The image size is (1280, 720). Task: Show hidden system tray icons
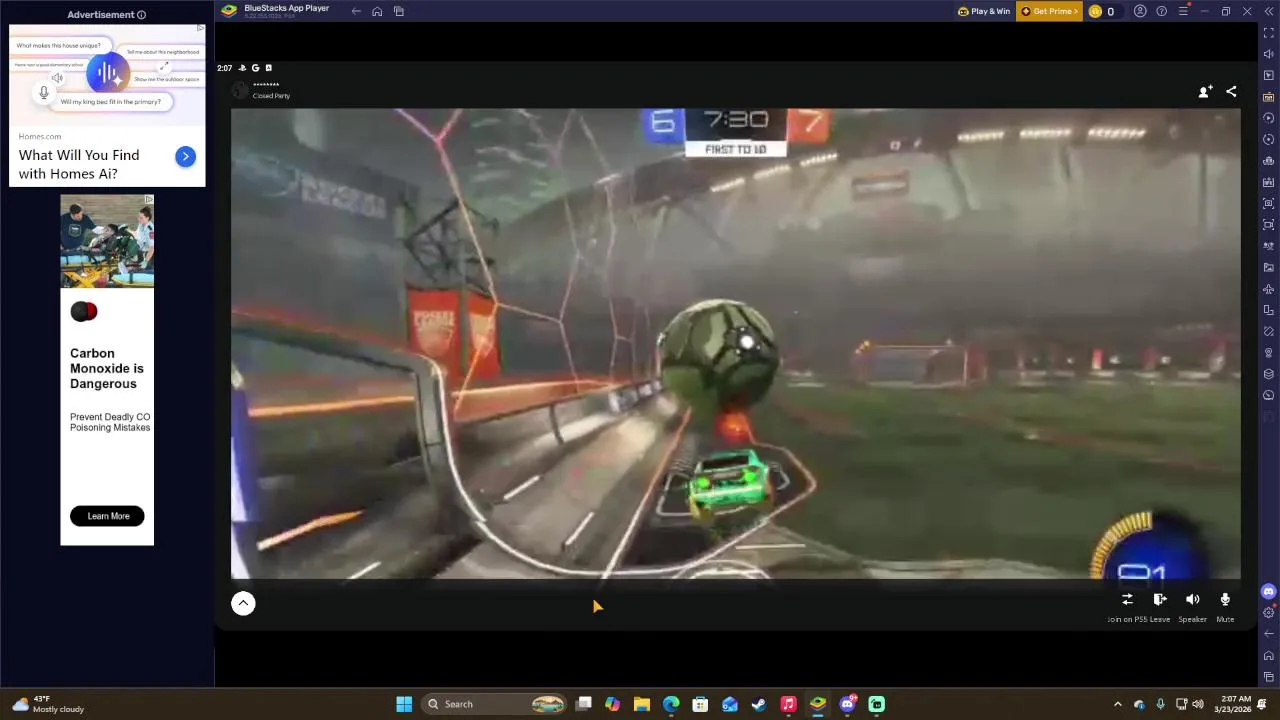(x=1117, y=704)
